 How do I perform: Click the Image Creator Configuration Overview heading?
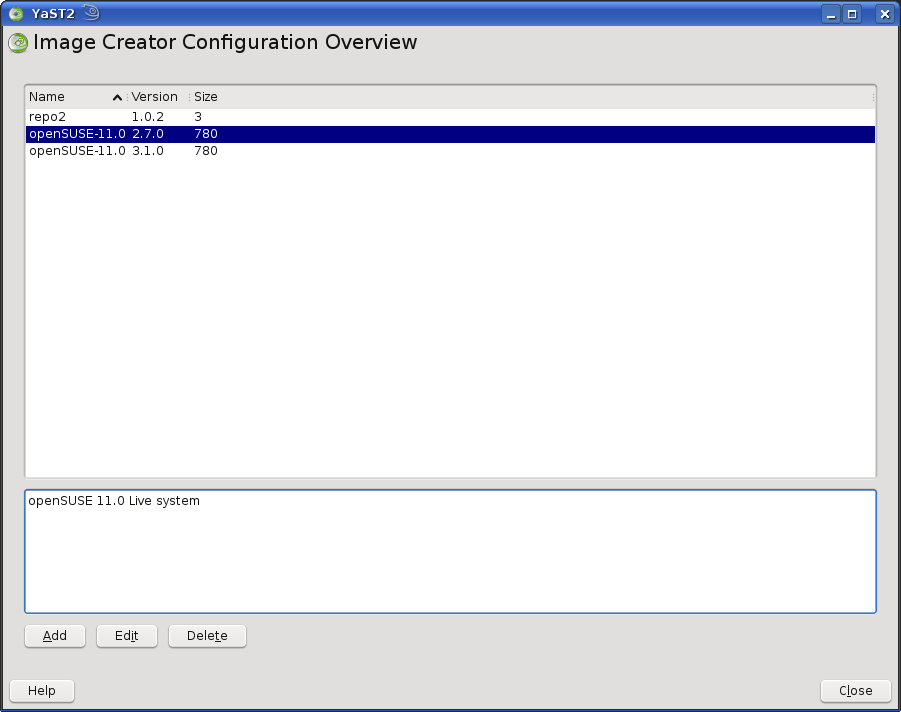coord(224,42)
